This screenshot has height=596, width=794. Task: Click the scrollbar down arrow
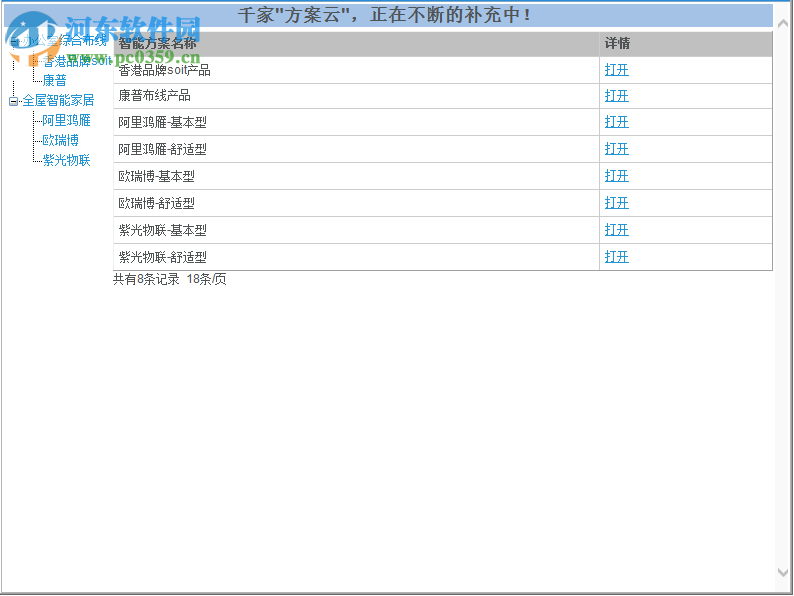(783, 573)
